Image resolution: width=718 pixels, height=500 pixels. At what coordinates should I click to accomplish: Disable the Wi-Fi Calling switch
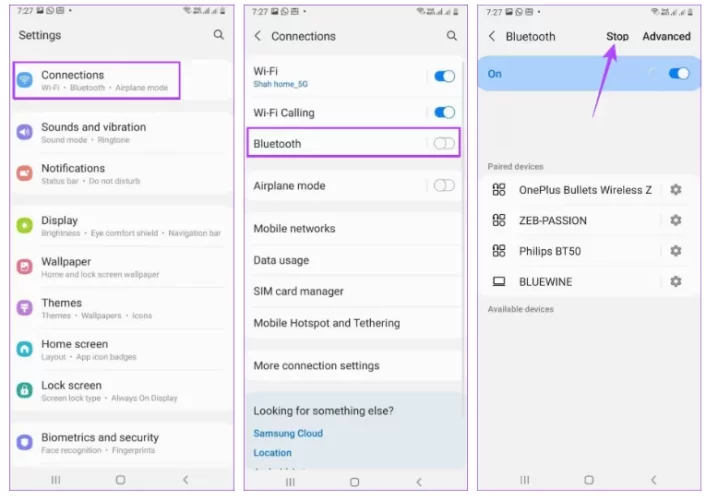[x=444, y=113]
